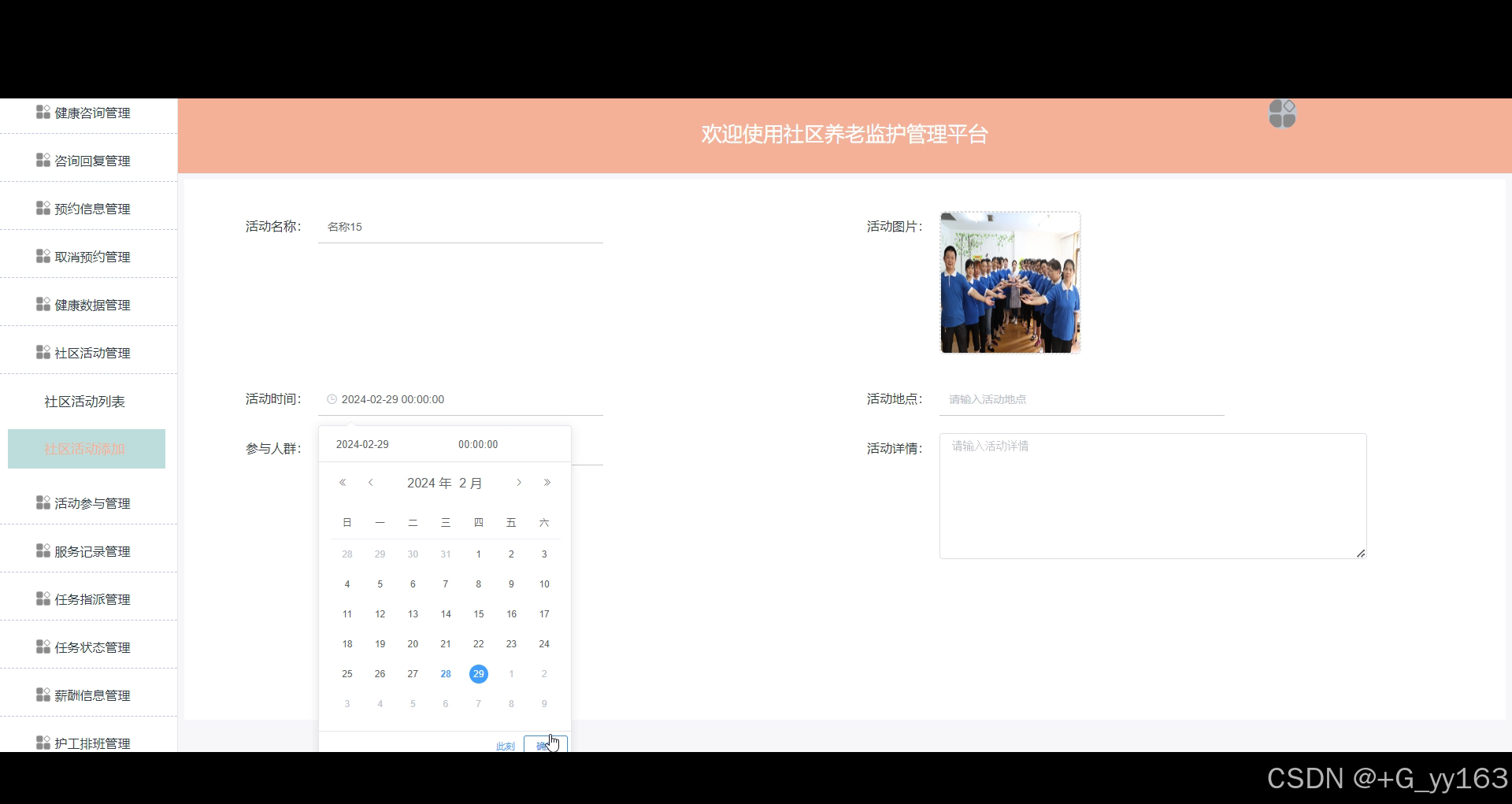Select day 22 in the calendar
Viewport: 1512px width, 804px height.
pyautogui.click(x=479, y=644)
